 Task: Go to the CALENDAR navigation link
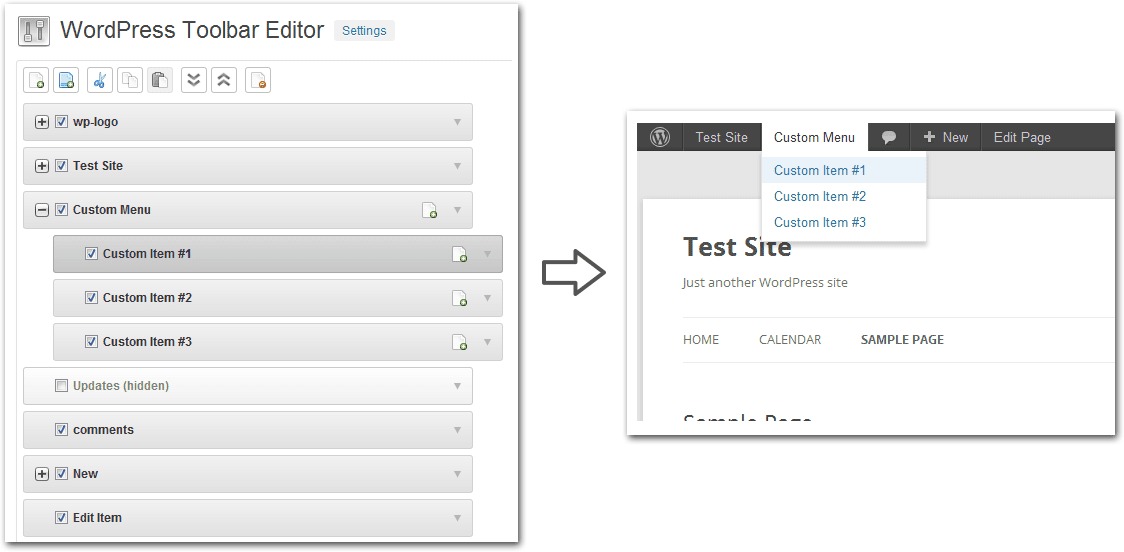tap(790, 340)
